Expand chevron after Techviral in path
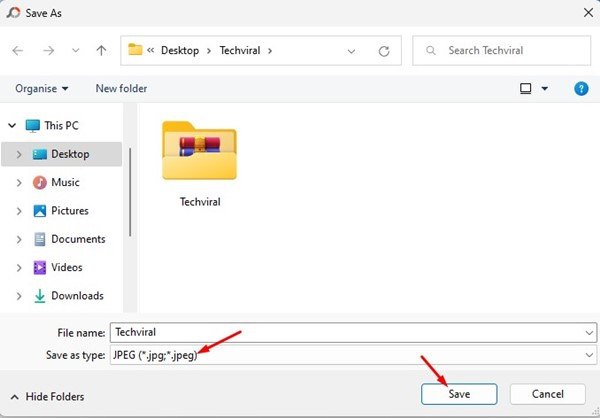 270,51
